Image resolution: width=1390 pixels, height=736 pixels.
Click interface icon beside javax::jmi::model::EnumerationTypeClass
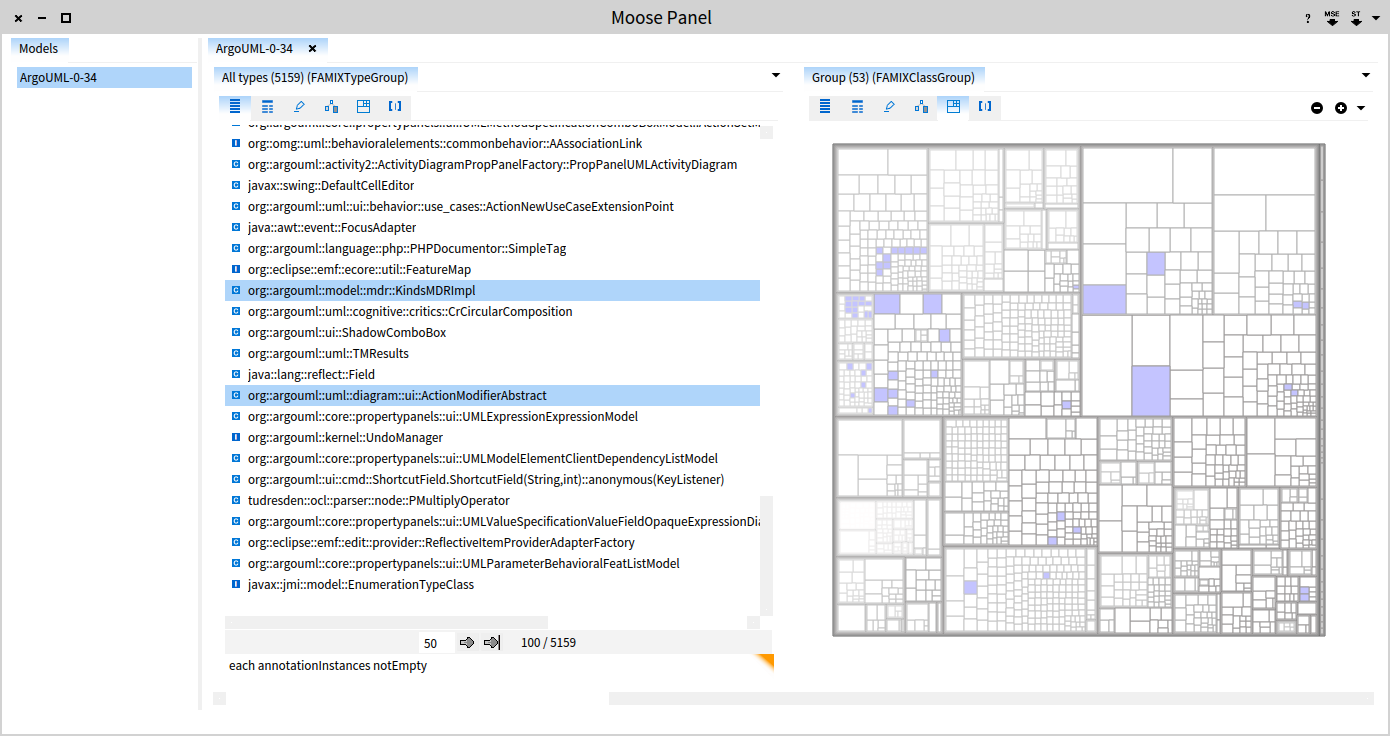click(235, 584)
